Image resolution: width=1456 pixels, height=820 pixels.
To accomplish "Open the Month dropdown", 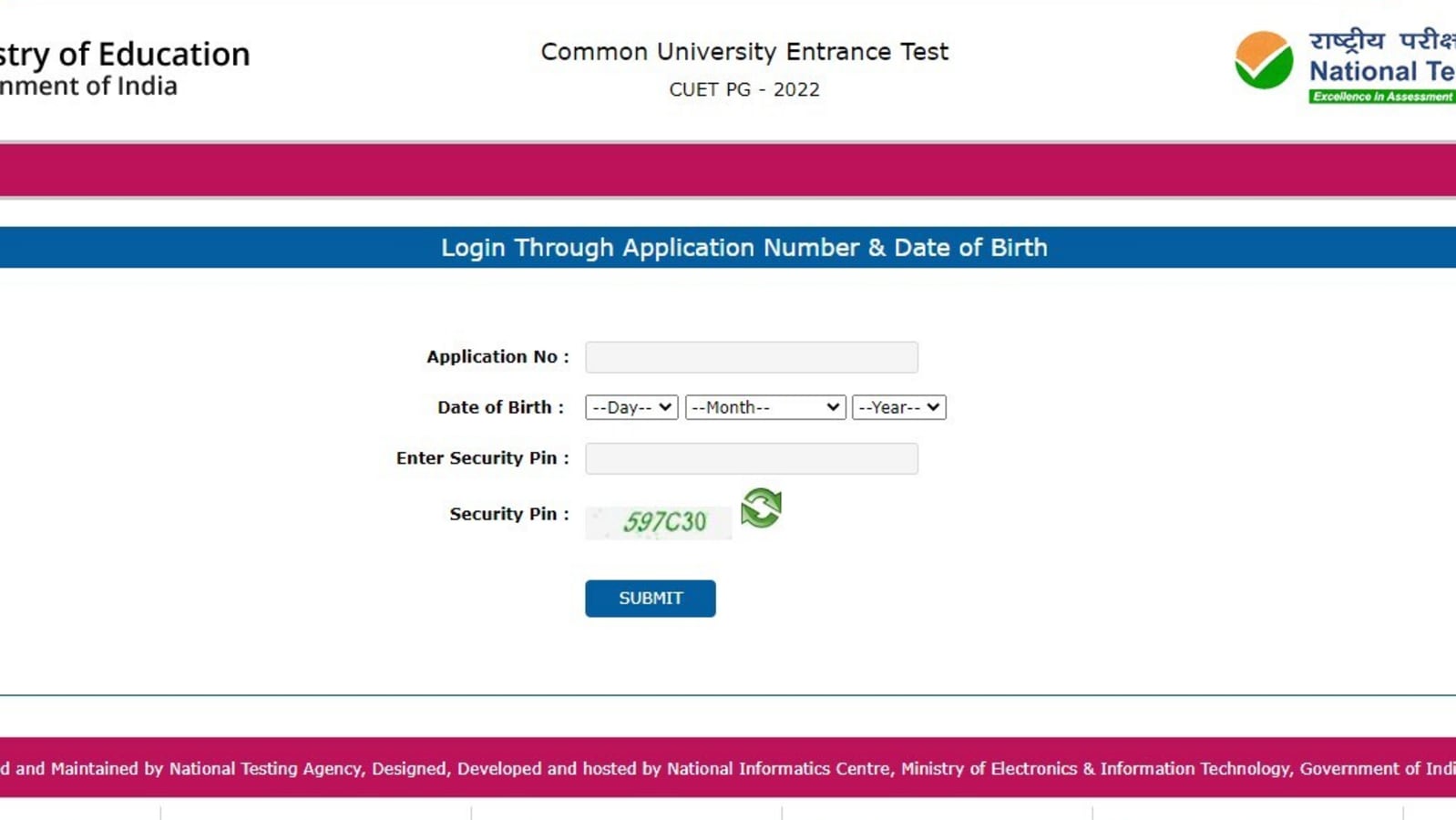I will (765, 407).
